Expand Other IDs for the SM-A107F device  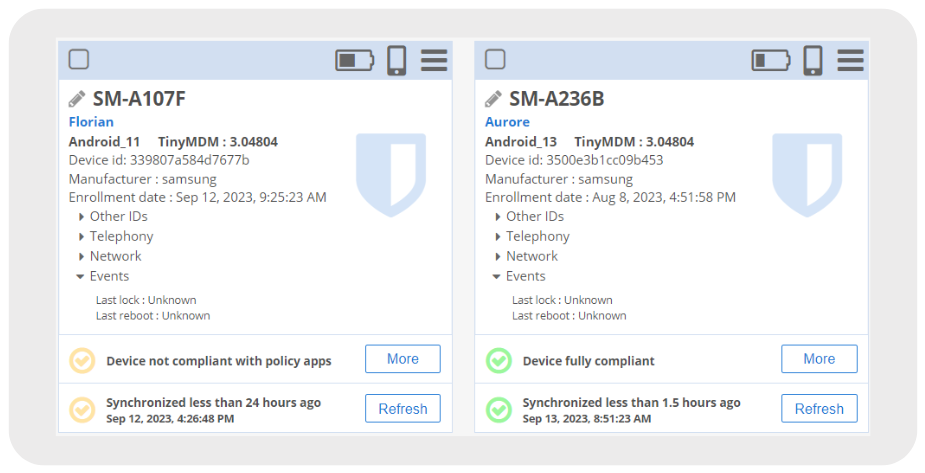tap(113, 216)
